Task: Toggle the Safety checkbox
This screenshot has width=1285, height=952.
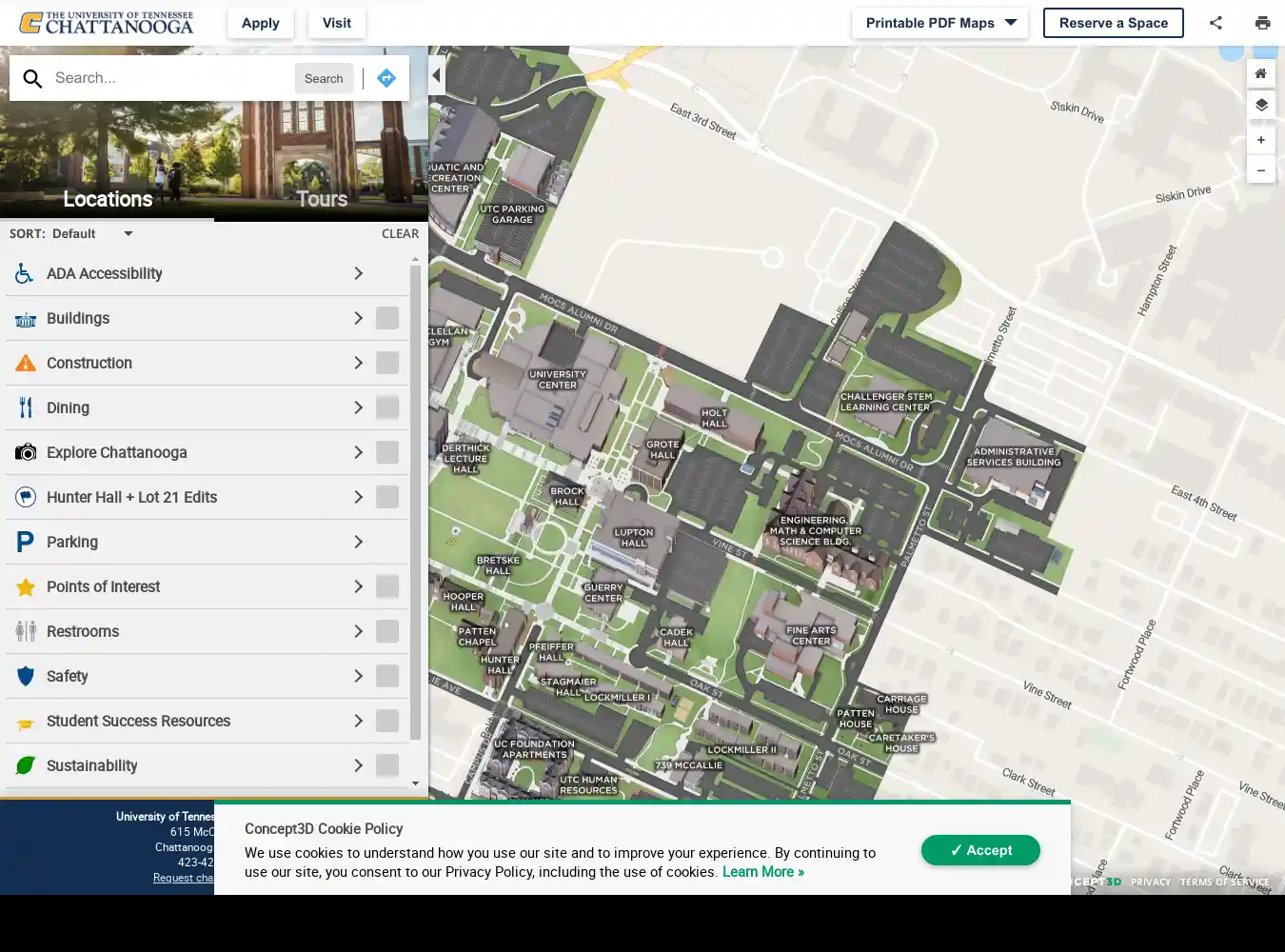Action: (387, 676)
